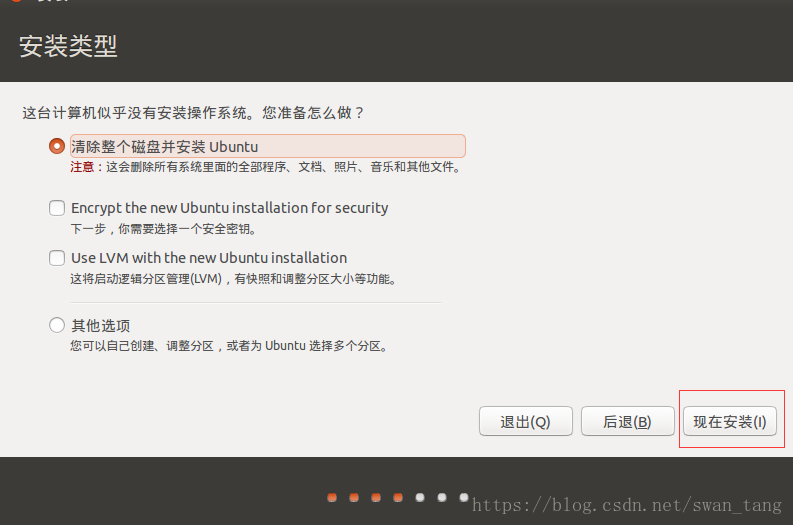Select the erase disk and install Ubuntu radio button

pyautogui.click(x=57, y=146)
